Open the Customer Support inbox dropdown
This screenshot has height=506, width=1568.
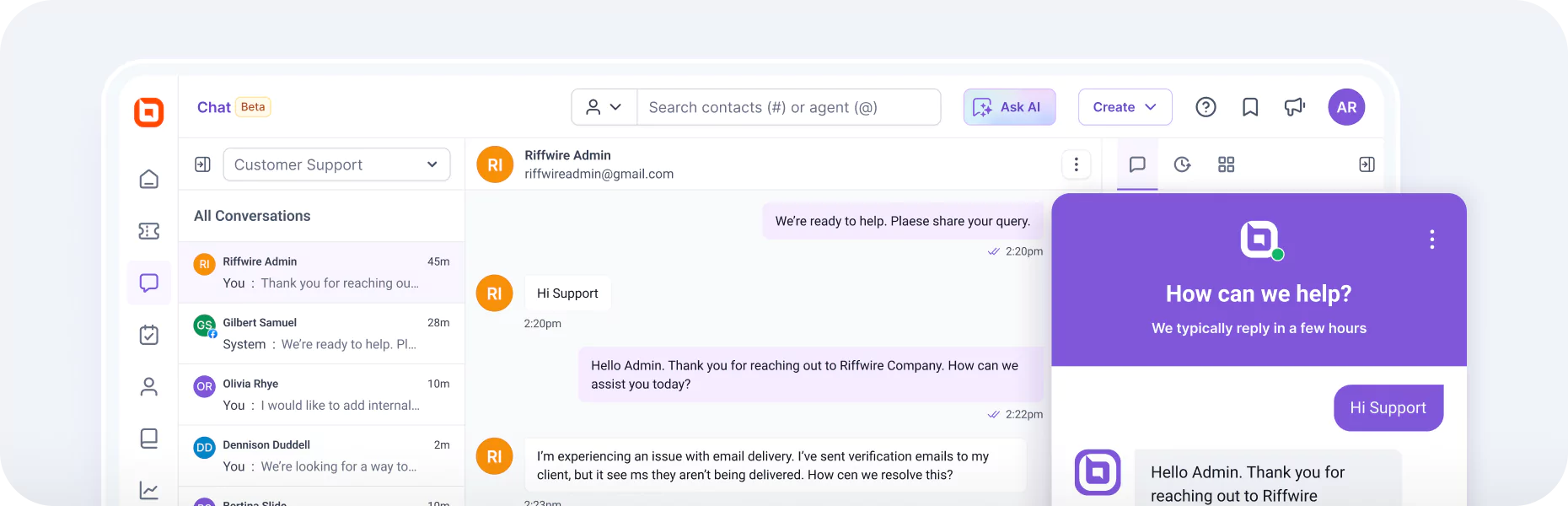pyautogui.click(x=336, y=164)
